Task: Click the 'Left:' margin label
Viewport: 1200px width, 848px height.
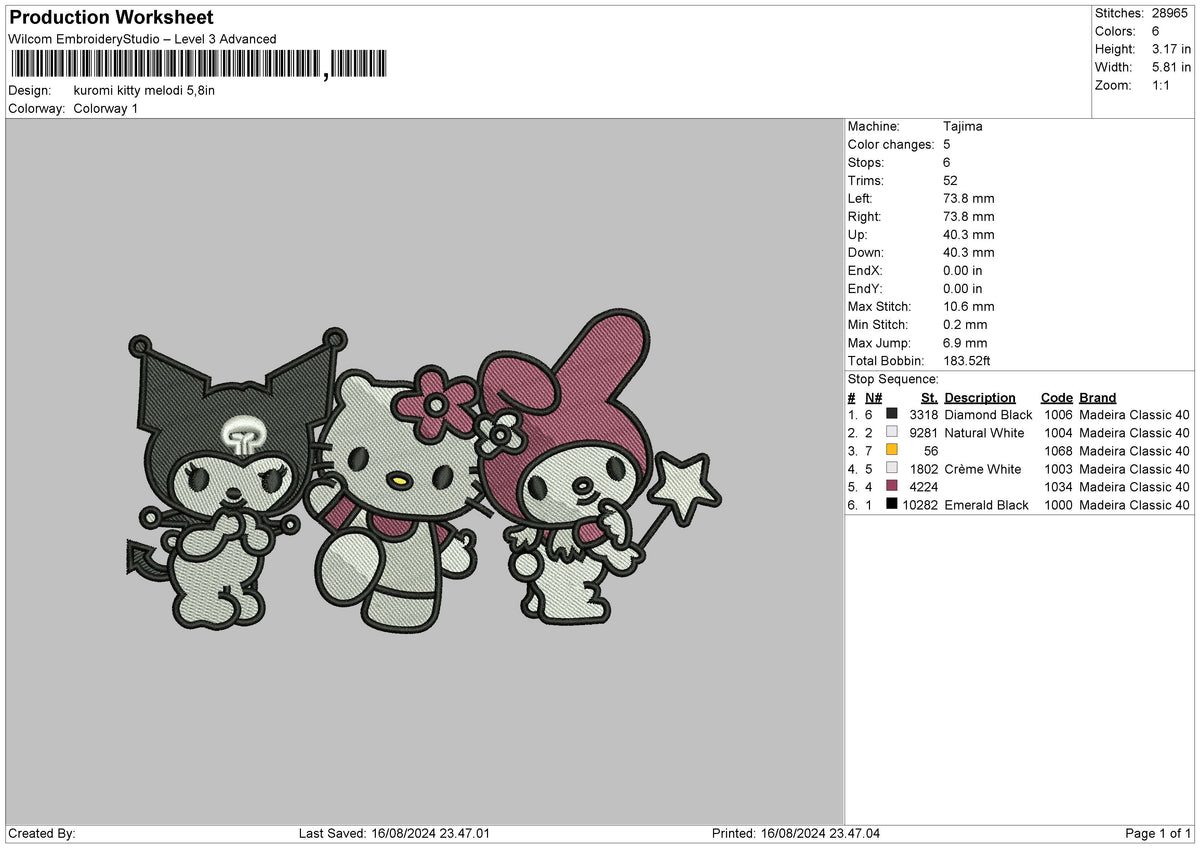Action: (861, 199)
